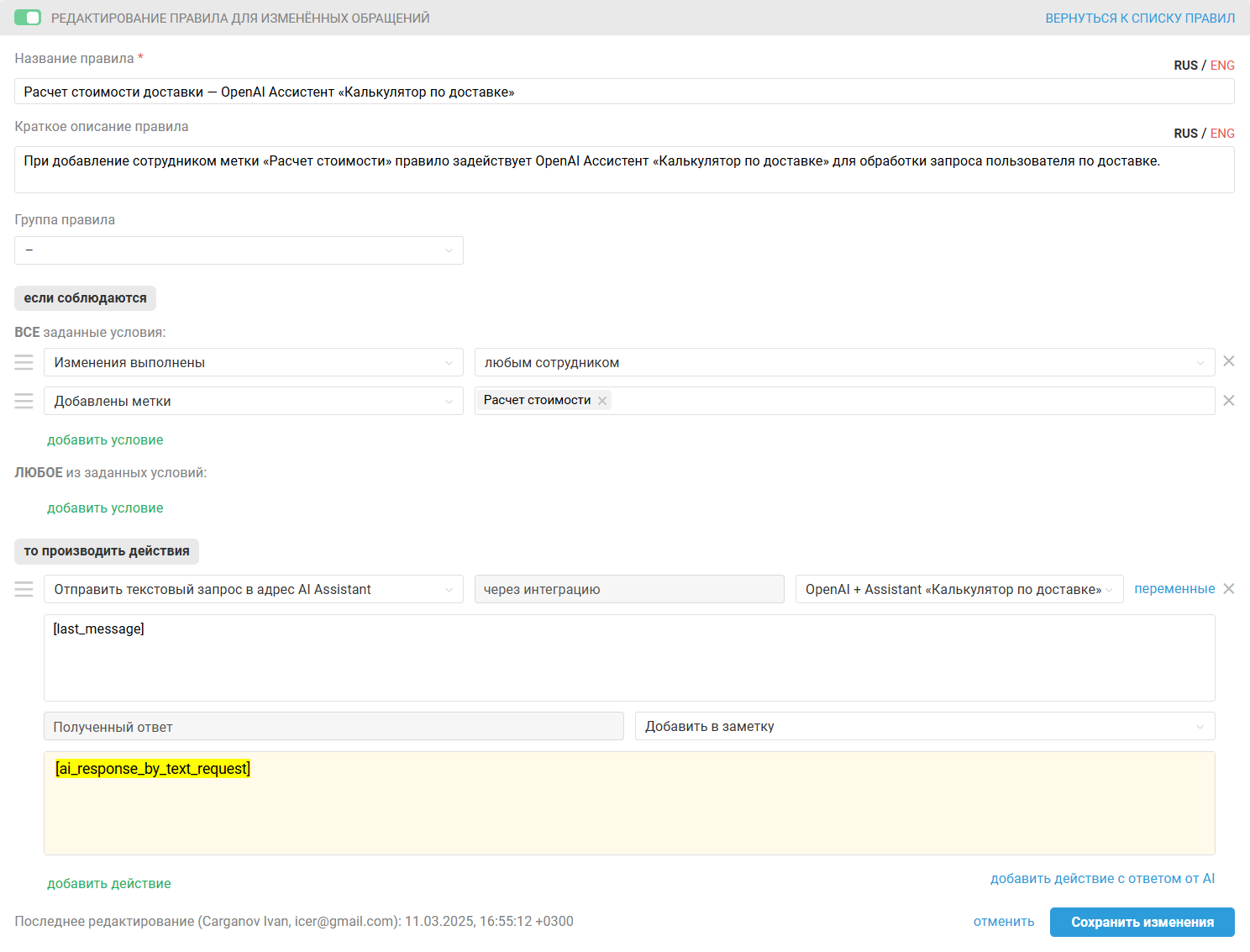Click the 'Последнее редактирование' status text
Image resolution: width=1250 pixels, height=952 pixels.
pos(294,922)
